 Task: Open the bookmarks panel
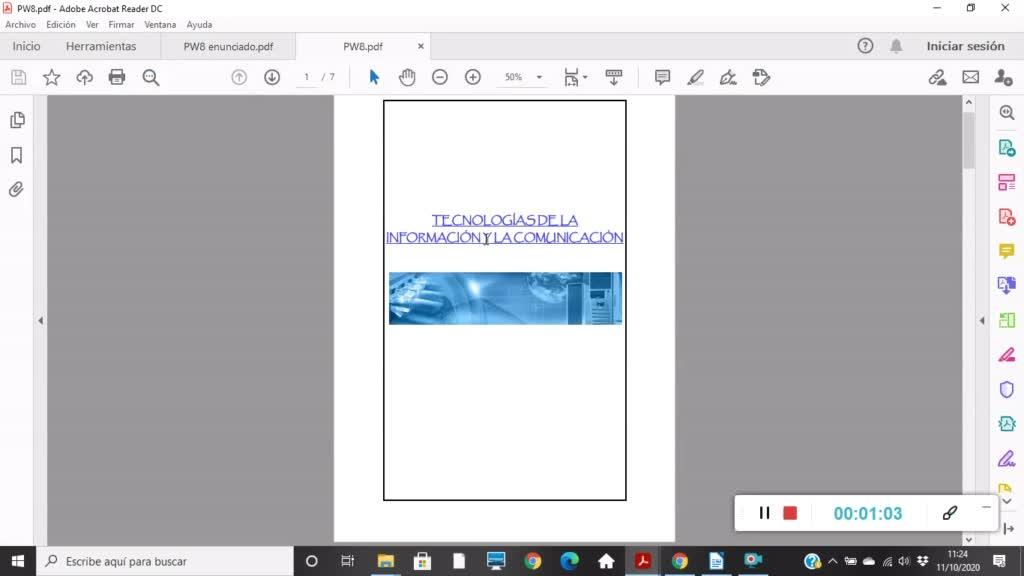(x=17, y=155)
